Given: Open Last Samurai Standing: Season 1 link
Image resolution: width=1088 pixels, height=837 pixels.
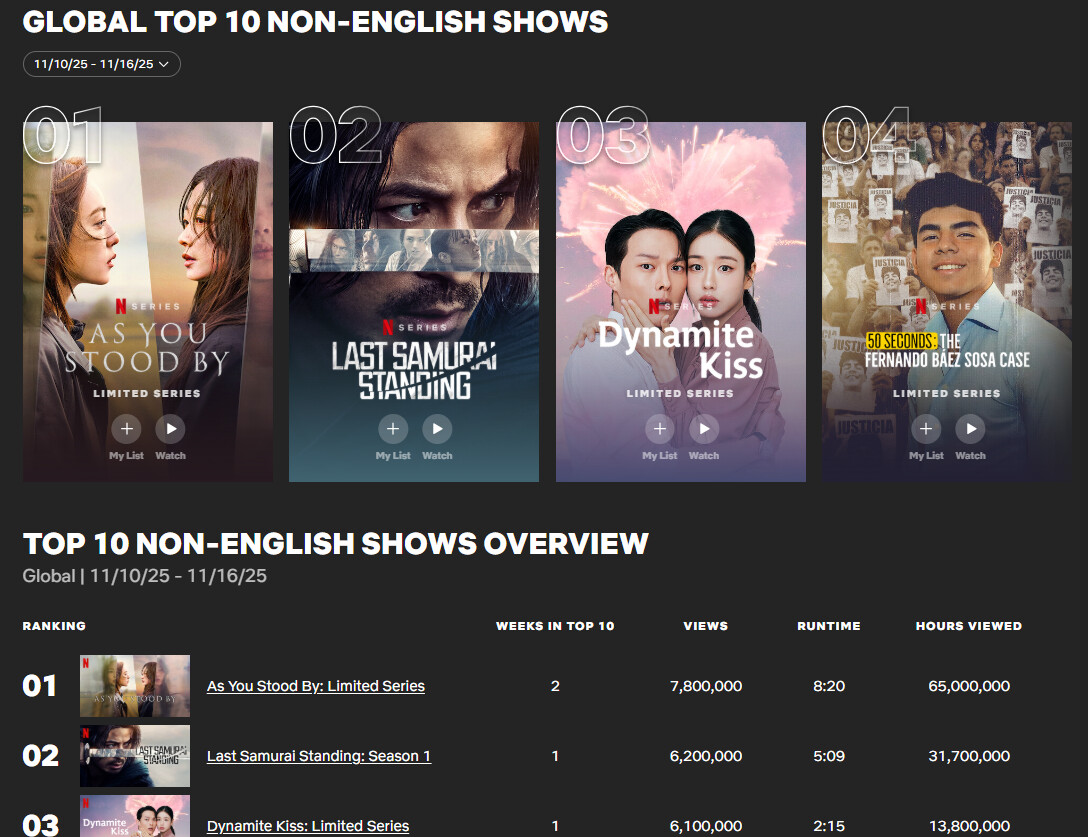Looking at the screenshot, I should (318, 756).
